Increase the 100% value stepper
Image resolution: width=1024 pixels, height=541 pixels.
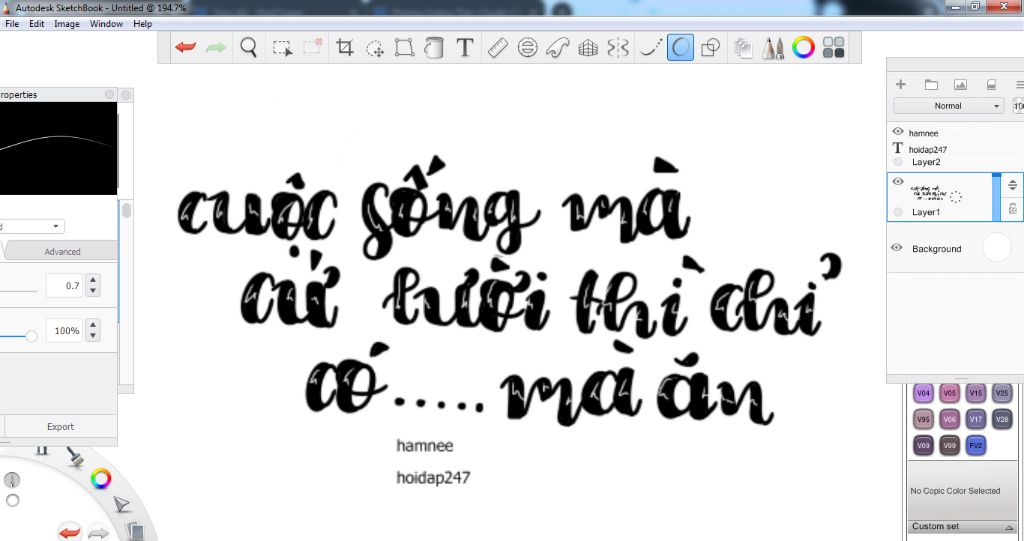tap(93, 325)
